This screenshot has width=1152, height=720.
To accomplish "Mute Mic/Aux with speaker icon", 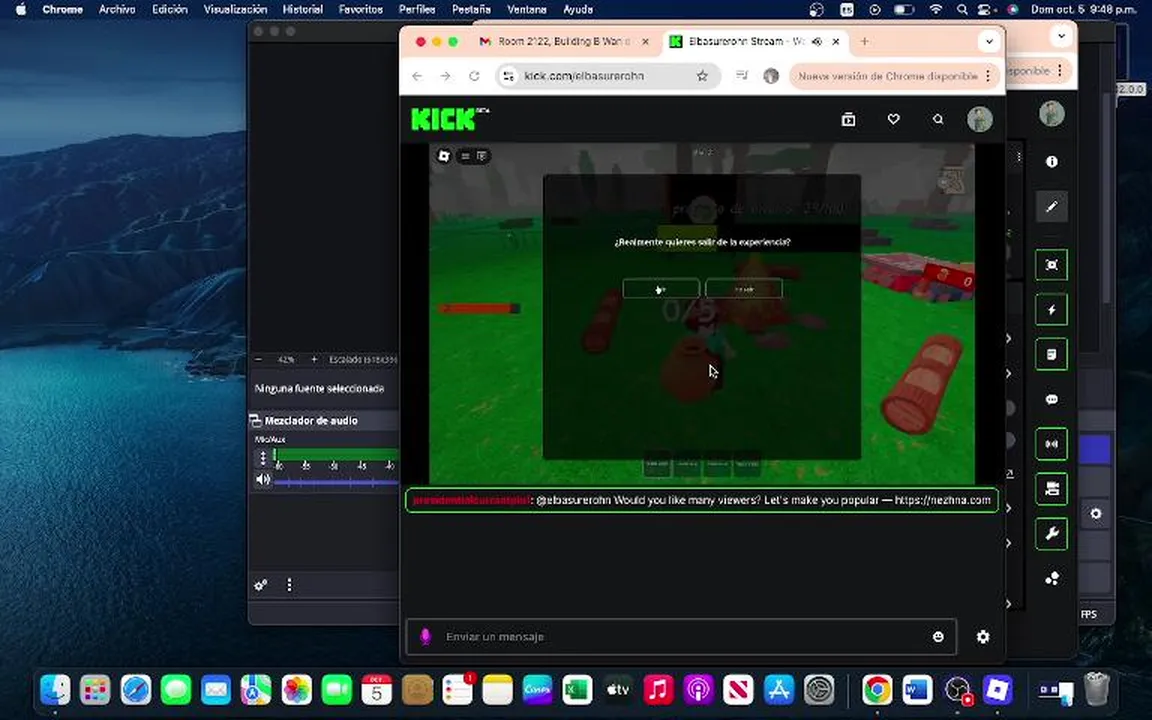I will 262,480.
